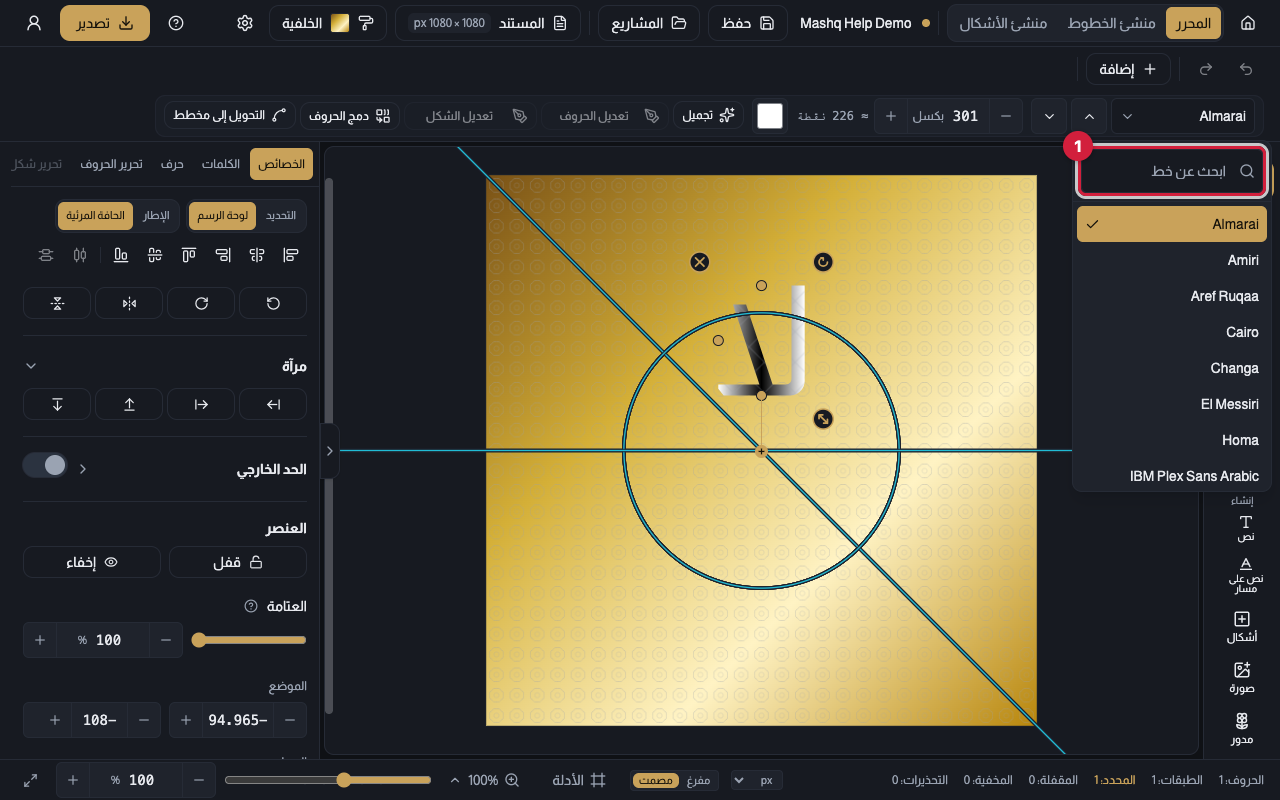Mirror toward the left arrow button
The width and height of the screenshot is (1280, 800).
point(273,404)
